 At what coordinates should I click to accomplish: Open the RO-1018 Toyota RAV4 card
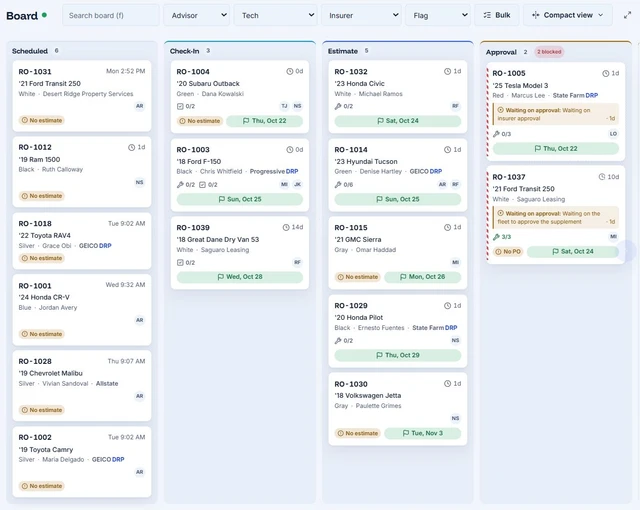[82, 241]
